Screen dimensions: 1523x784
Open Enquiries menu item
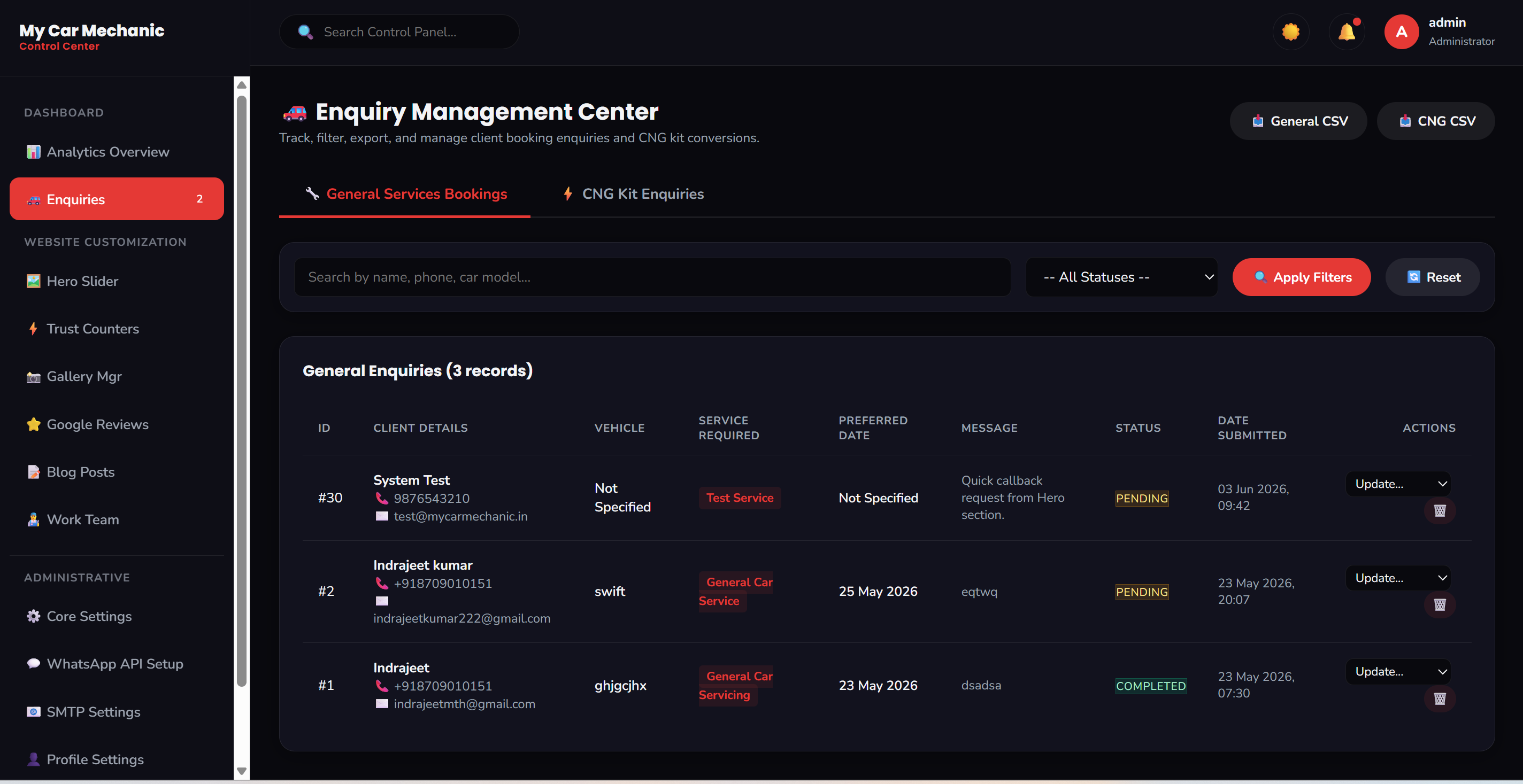tap(117, 199)
